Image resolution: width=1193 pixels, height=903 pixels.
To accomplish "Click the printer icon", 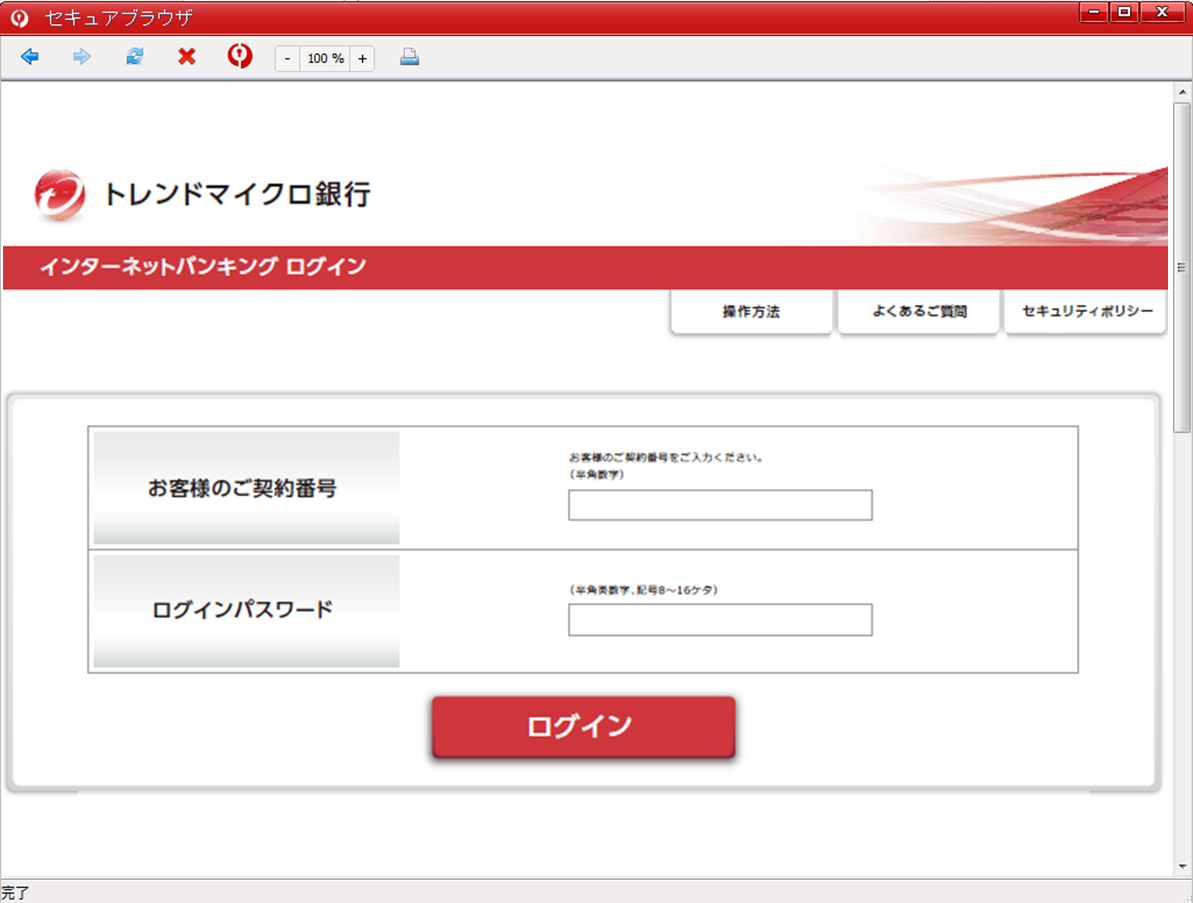I will 410,58.
